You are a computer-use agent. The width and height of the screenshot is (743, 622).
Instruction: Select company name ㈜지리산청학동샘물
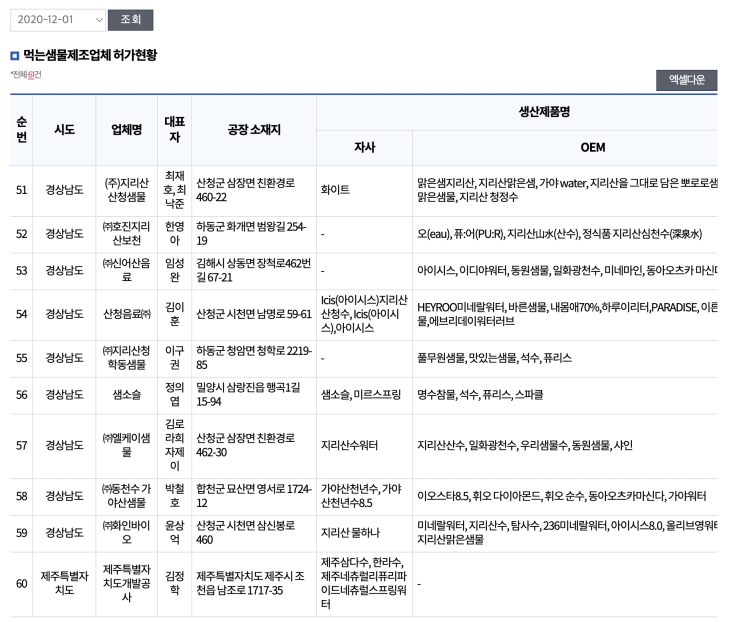[127, 358]
